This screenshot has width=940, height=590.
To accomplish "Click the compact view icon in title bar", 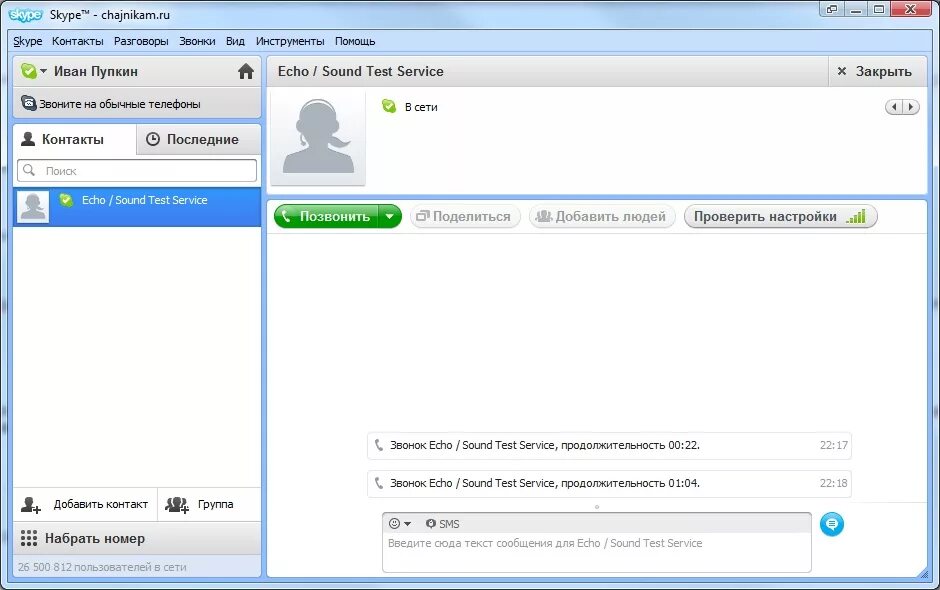I will 831,9.
